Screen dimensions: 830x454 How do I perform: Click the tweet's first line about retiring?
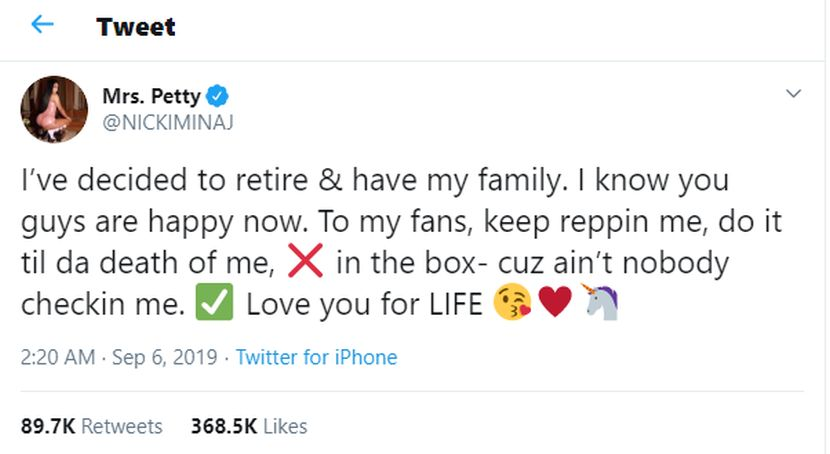374,181
